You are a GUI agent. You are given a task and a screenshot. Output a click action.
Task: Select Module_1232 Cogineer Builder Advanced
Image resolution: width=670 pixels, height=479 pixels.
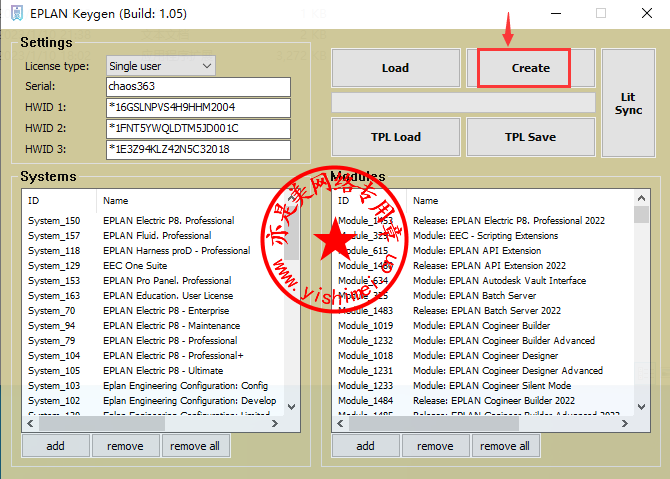click(483, 341)
